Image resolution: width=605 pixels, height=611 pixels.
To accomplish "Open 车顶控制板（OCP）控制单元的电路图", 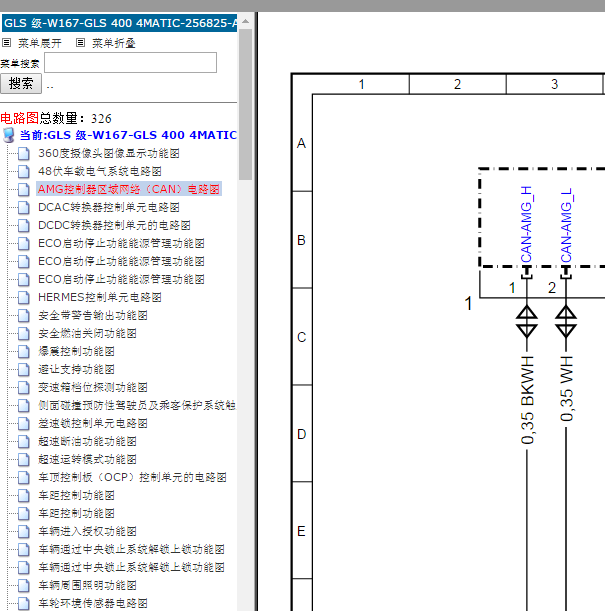I will coord(132,478).
